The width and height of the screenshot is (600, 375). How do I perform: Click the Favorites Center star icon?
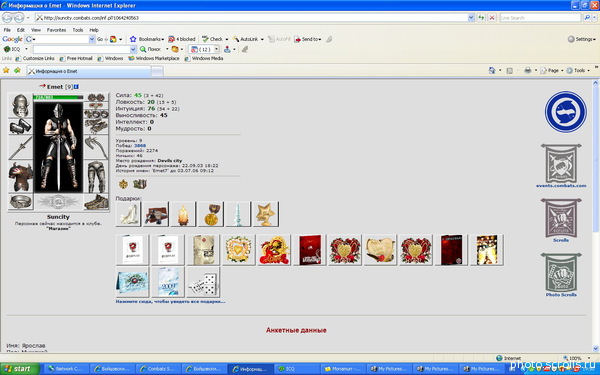tap(6, 70)
